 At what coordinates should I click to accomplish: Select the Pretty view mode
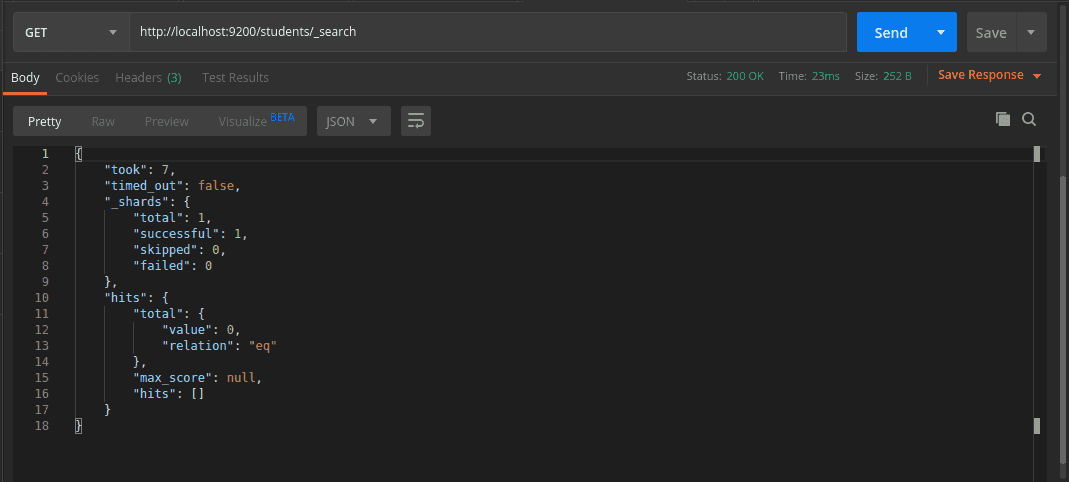tap(45, 121)
